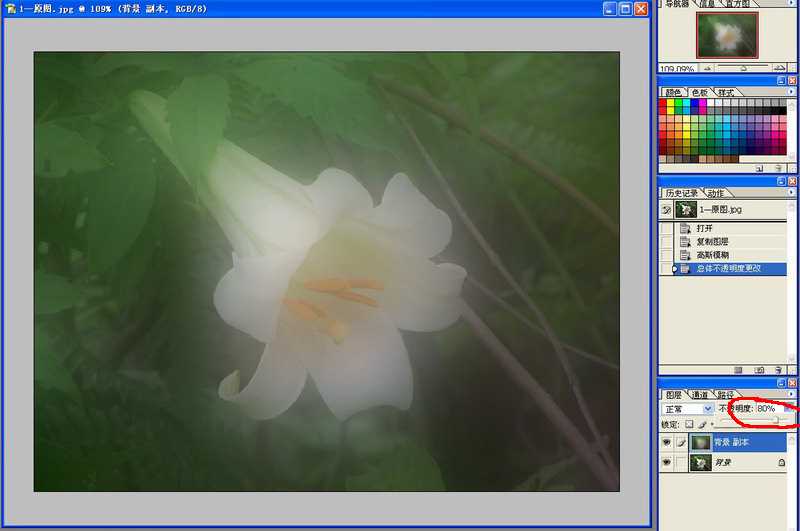Click the Navigator preview thumbnail of the flower
This screenshot has height=531, width=800.
coord(727,35)
